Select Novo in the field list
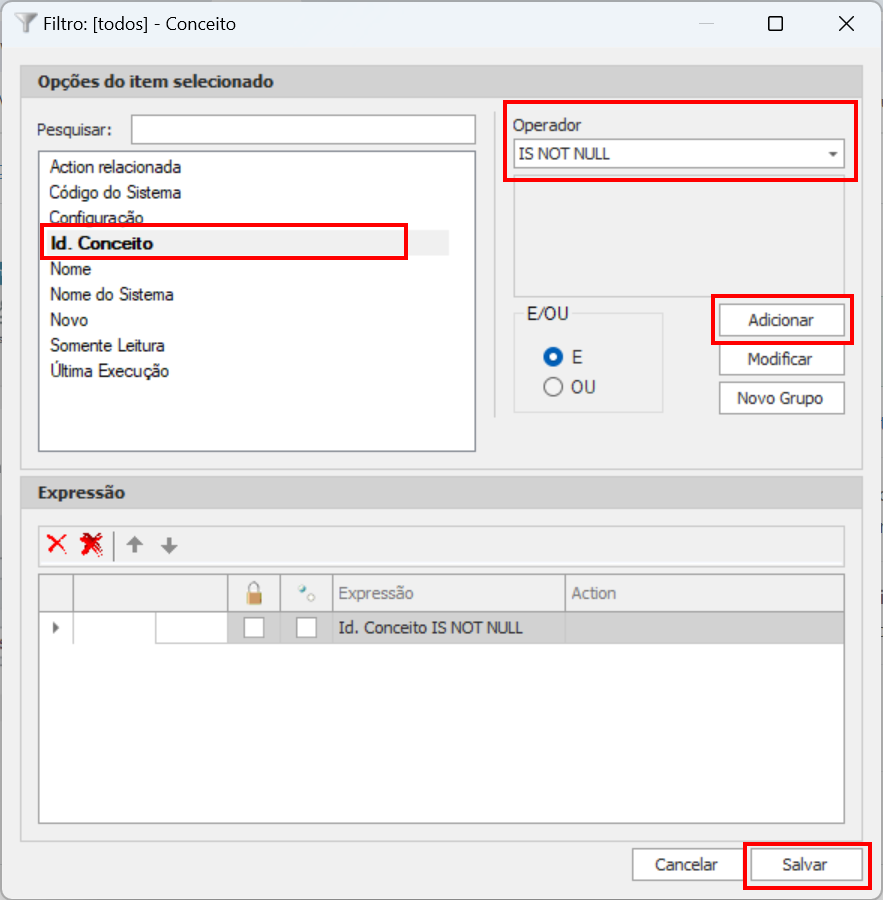The height and width of the screenshot is (900, 883). tap(69, 320)
